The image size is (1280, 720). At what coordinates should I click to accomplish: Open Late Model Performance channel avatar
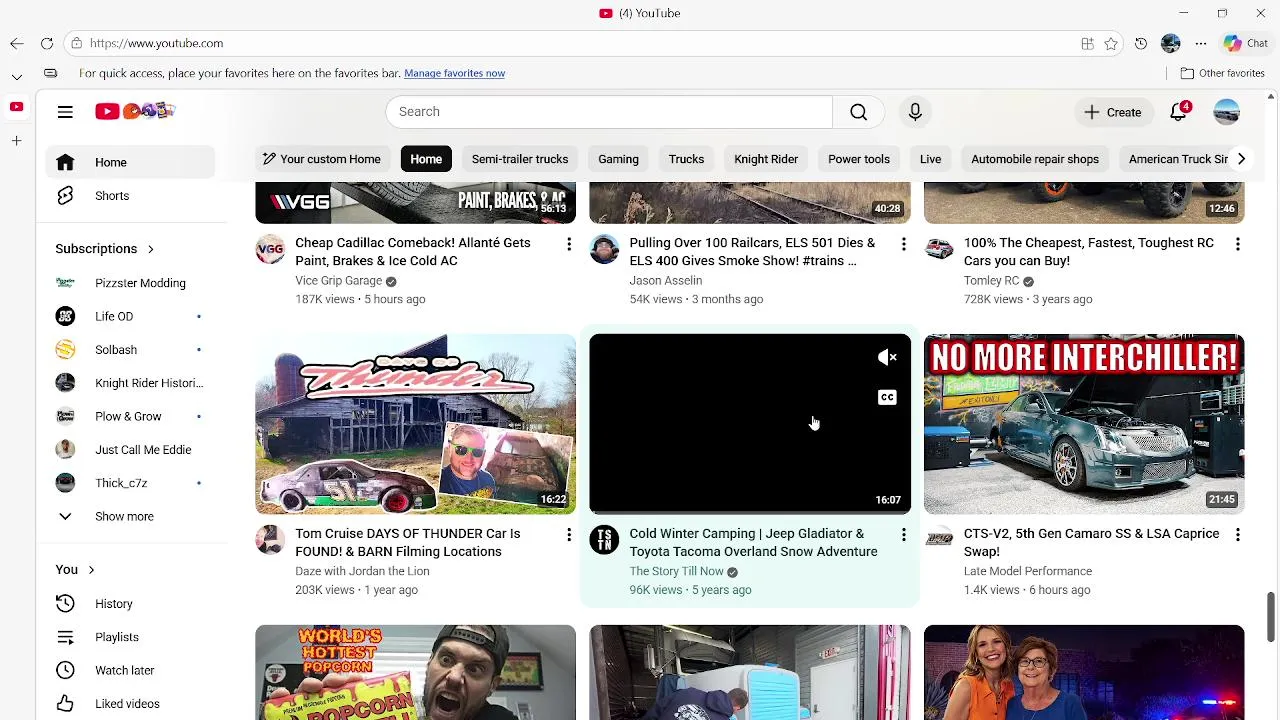pos(938,540)
